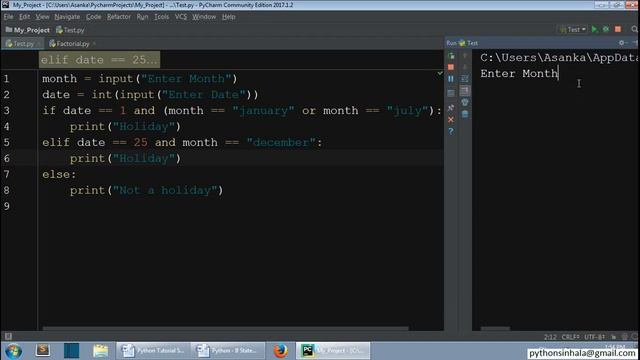Open the Window menu
Image resolution: width=640 pixels, height=360 pixels.
click(x=204, y=17)
